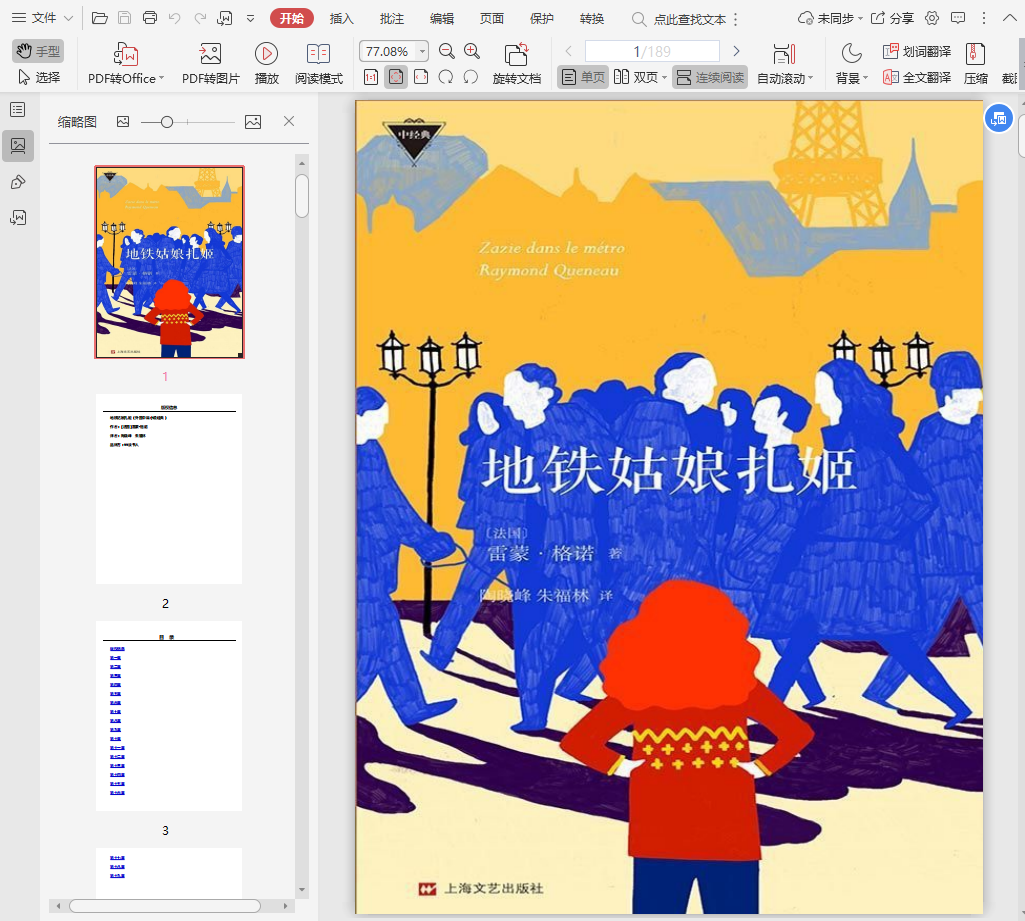The image size is (1025, 921).
Task: Switch to the 页面 tab
Action: point(492,18)
